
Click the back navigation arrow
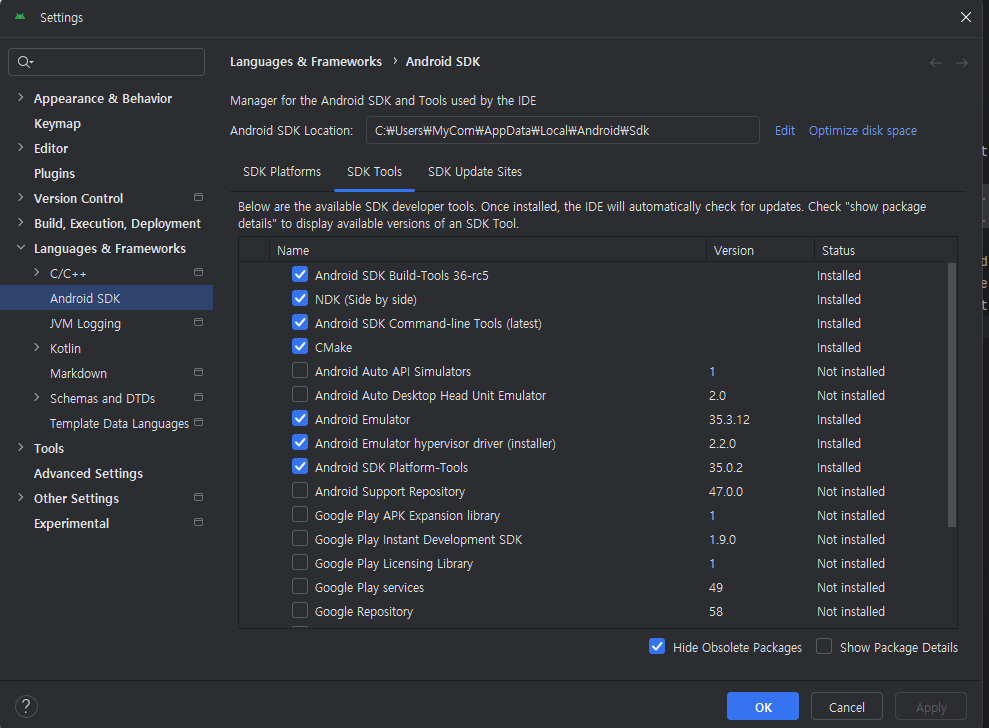click(935, 62)
